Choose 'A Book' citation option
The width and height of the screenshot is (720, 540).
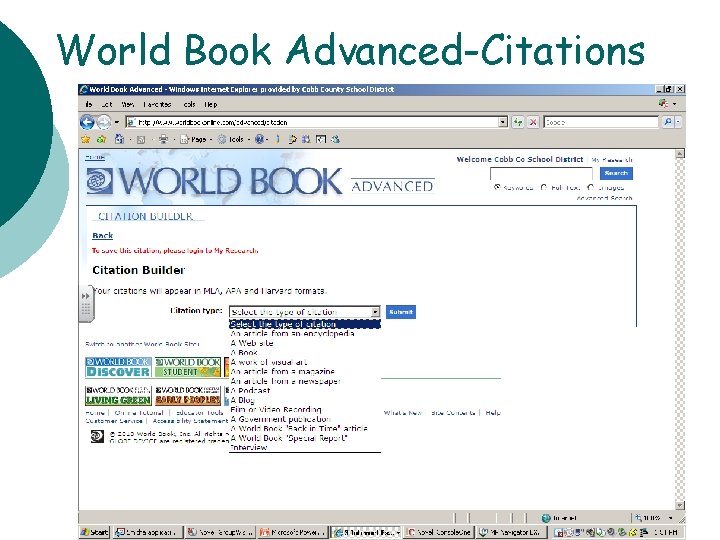[x=304, y=353]
